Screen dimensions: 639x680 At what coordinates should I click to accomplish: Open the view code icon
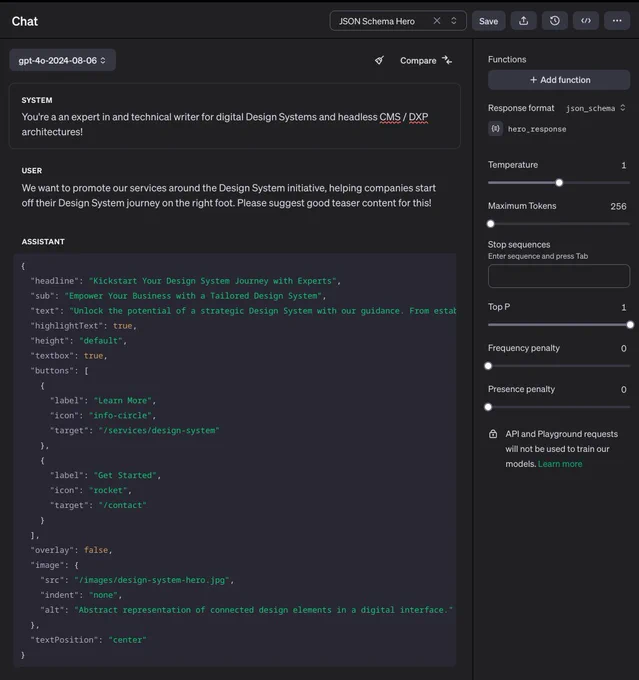(586, 21)
